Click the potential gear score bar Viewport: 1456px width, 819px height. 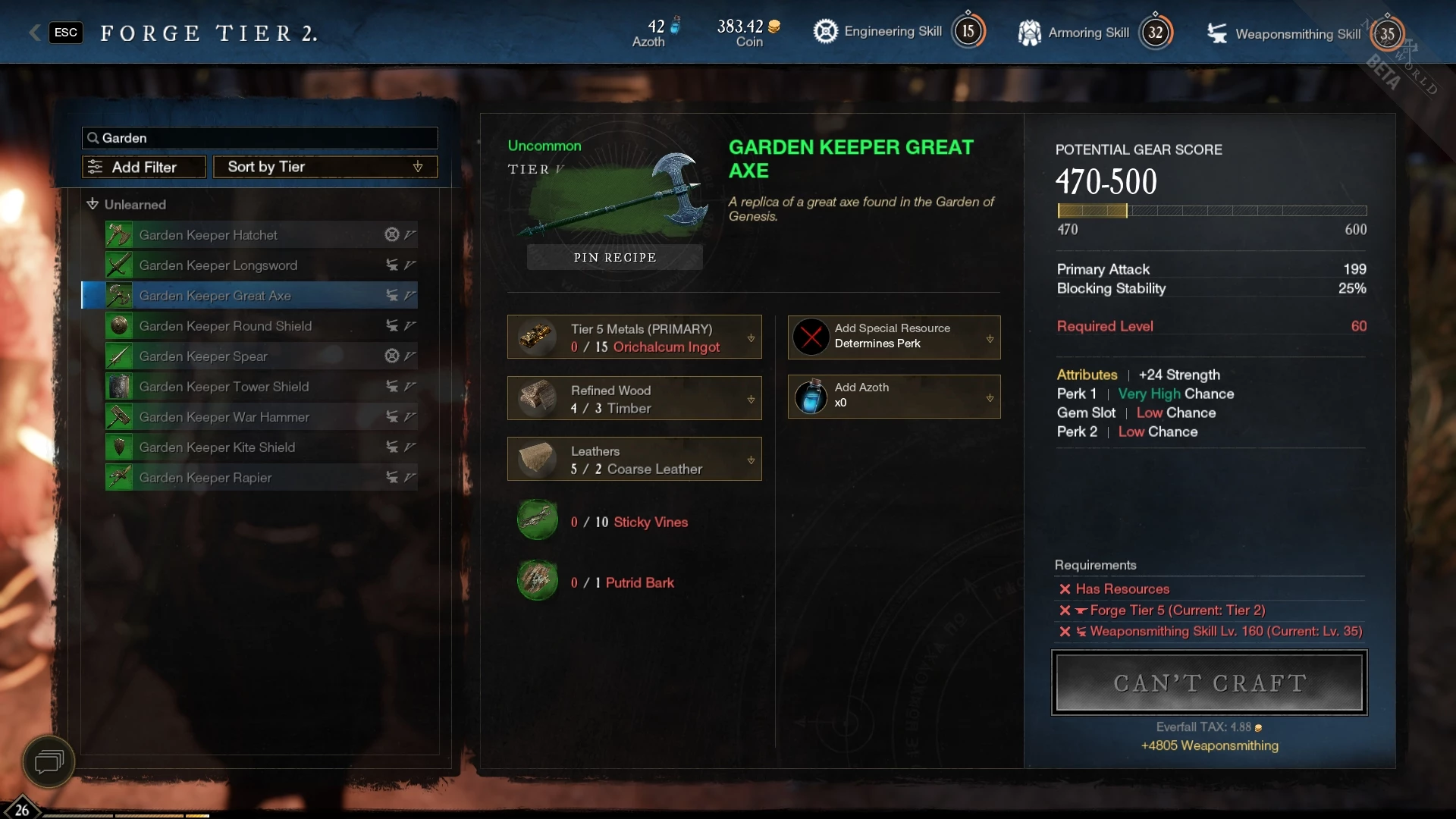click(x=1212, y=211)
